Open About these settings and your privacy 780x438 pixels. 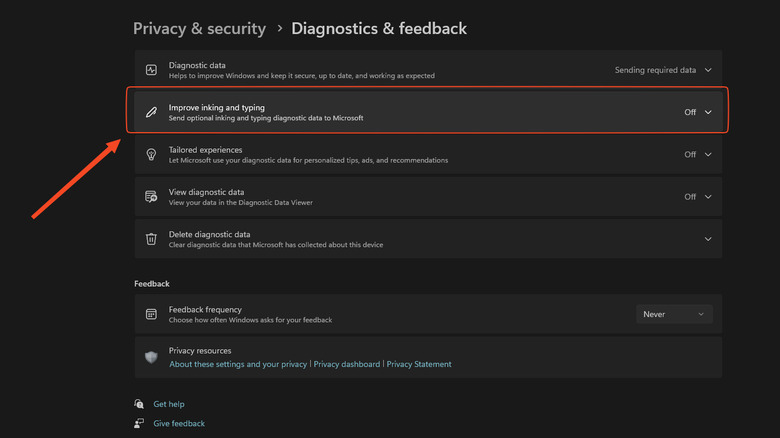tap(238, 364)
